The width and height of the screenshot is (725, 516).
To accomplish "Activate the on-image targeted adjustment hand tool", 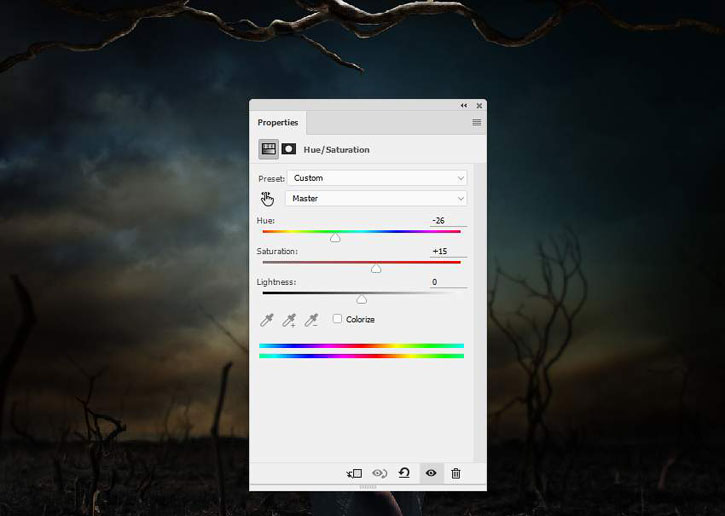I will coord(267,199).
